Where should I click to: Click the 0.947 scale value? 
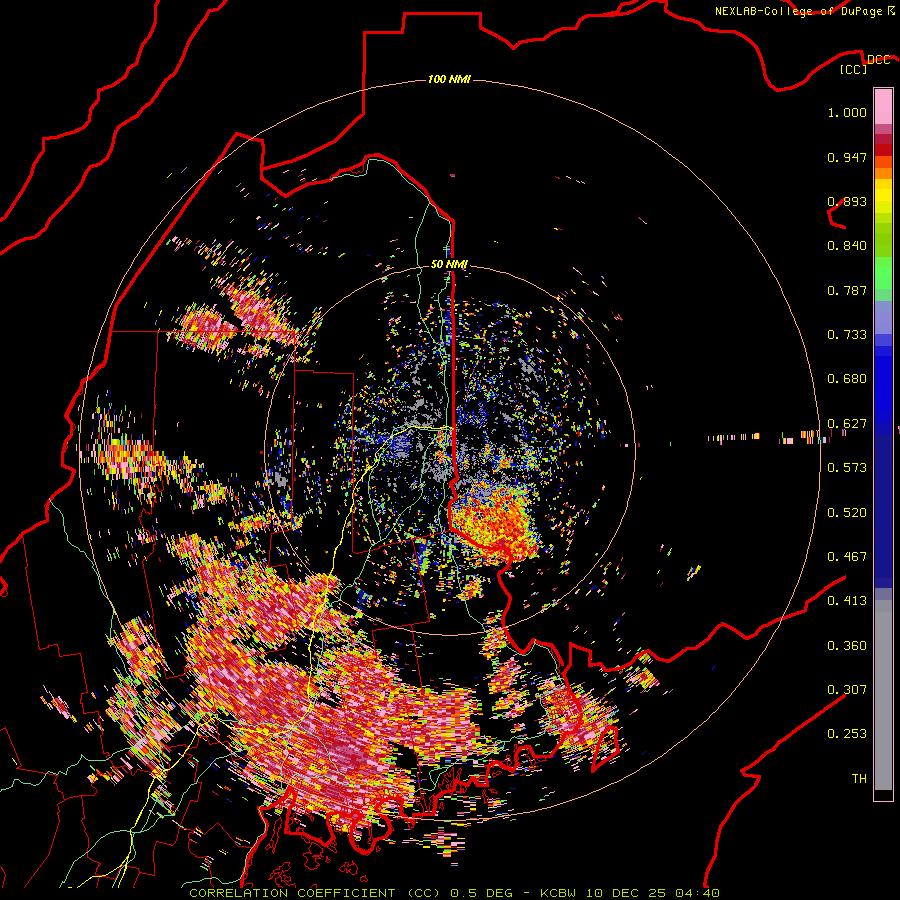(847, 157)
